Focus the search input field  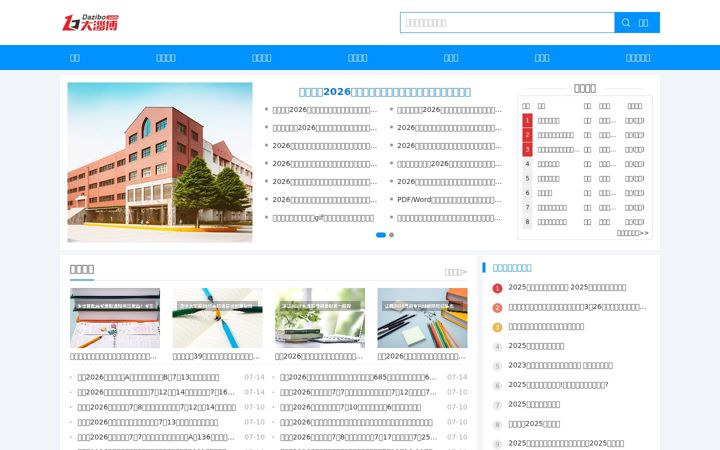(x=507, y=22)
